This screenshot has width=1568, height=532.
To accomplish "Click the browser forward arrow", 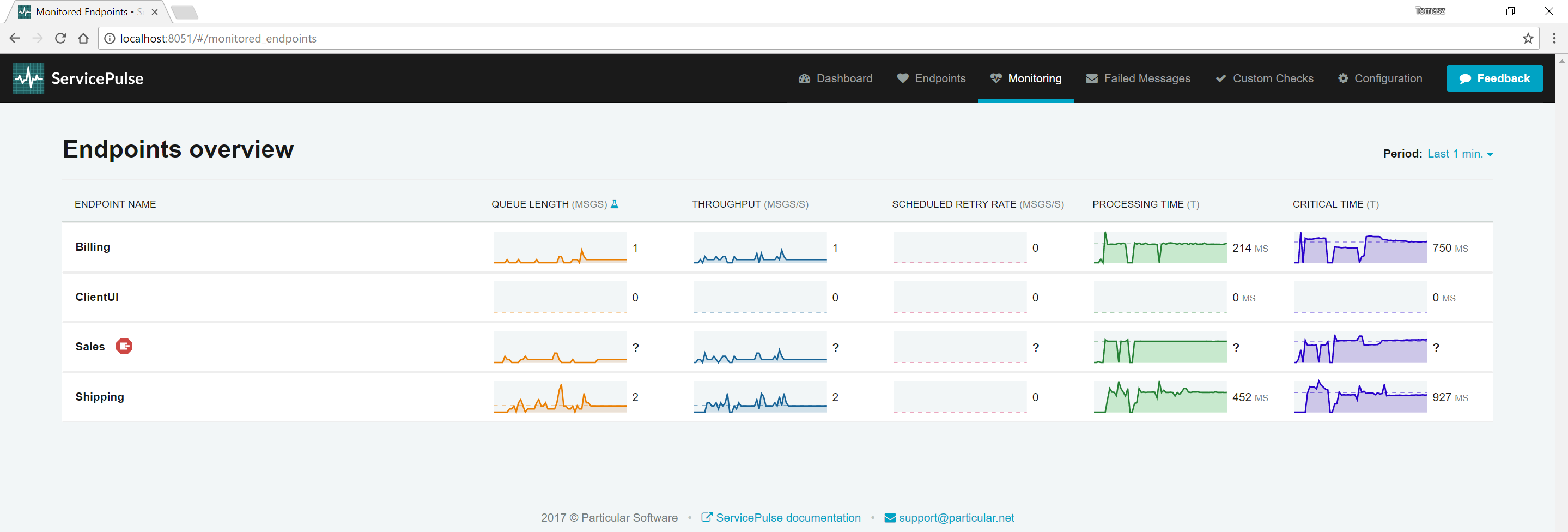I will (x=38, y=38).
